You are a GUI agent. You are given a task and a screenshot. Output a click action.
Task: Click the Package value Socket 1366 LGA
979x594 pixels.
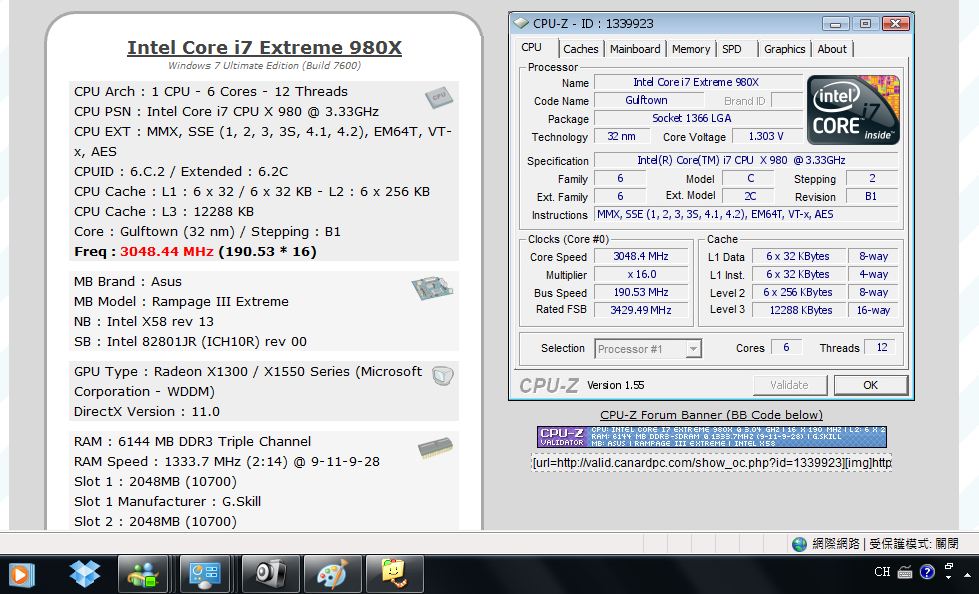point(698,118)
